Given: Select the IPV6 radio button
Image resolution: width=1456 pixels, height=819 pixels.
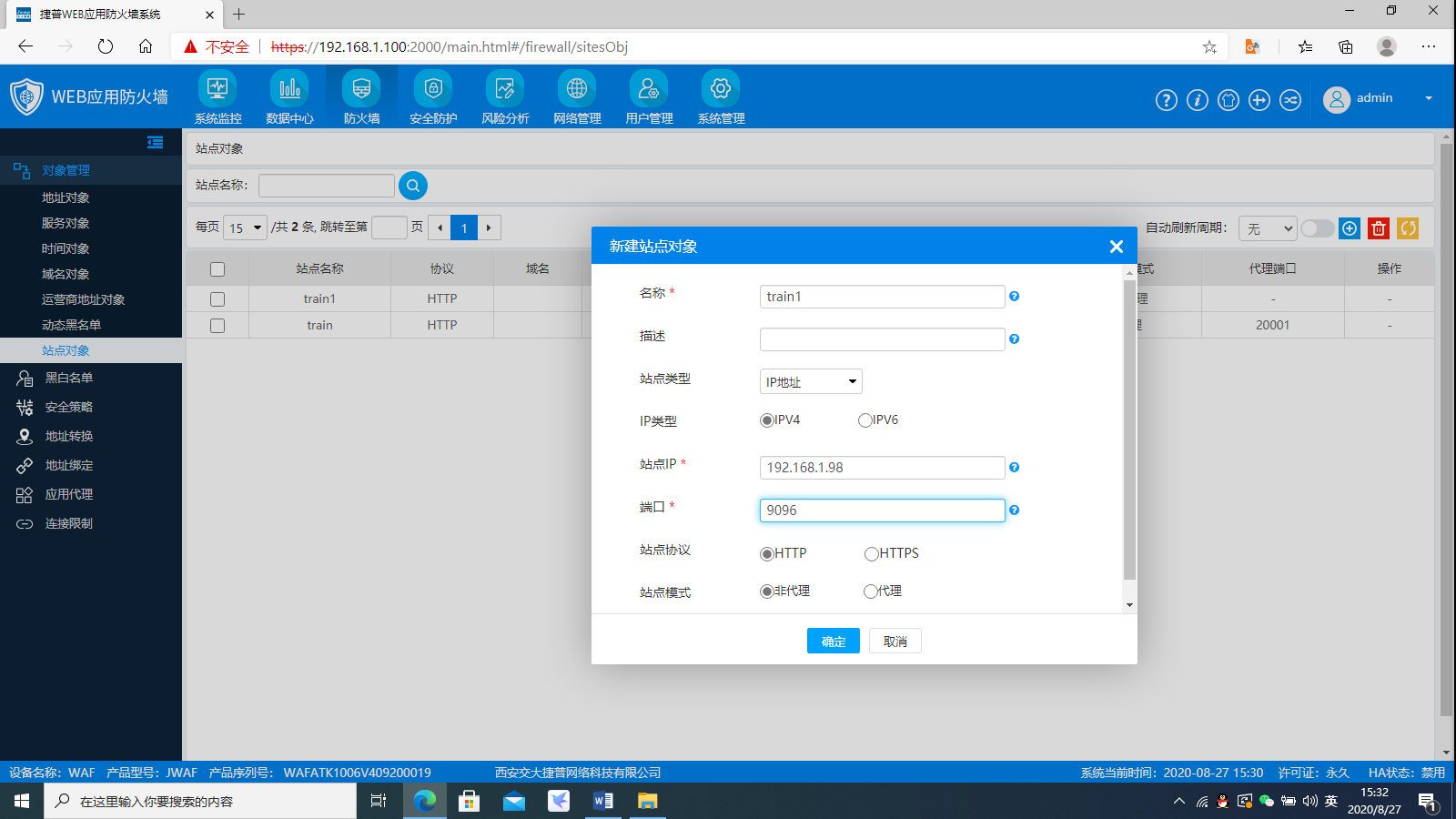Looking at the screenshot, I should [x=864, y=420].
